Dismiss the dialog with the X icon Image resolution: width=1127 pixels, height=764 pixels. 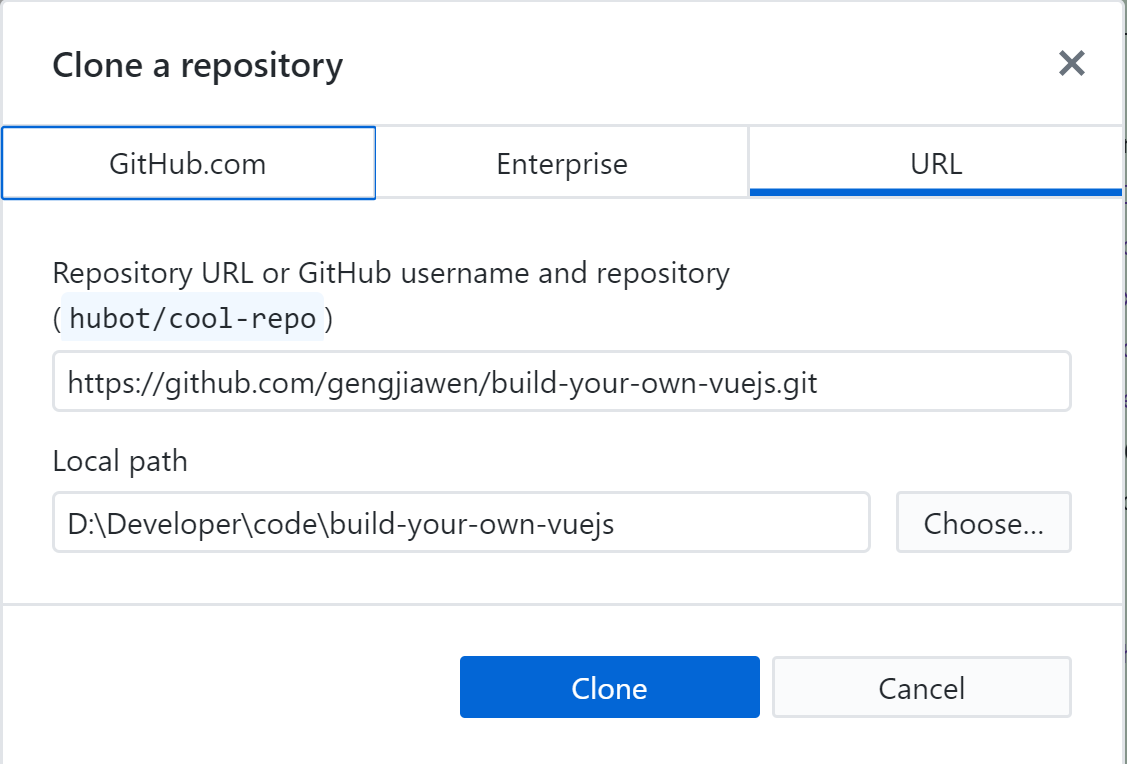[x=1071, y=63]
